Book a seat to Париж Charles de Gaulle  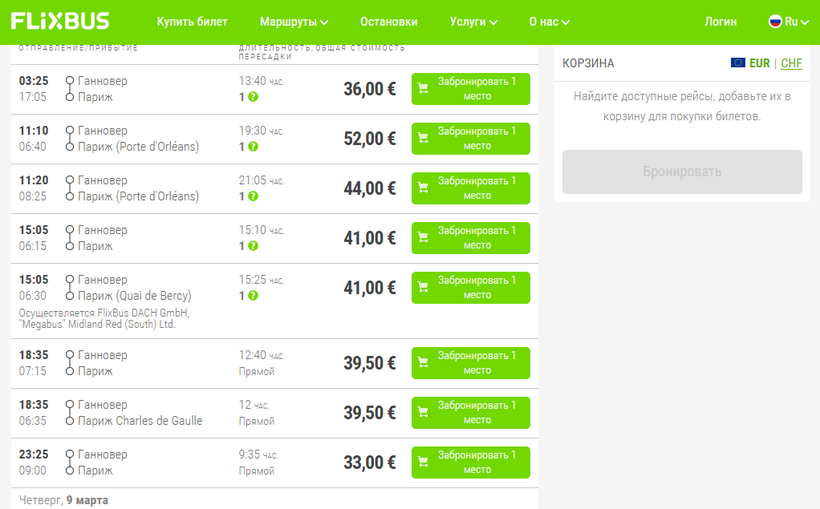pos(470,413)
